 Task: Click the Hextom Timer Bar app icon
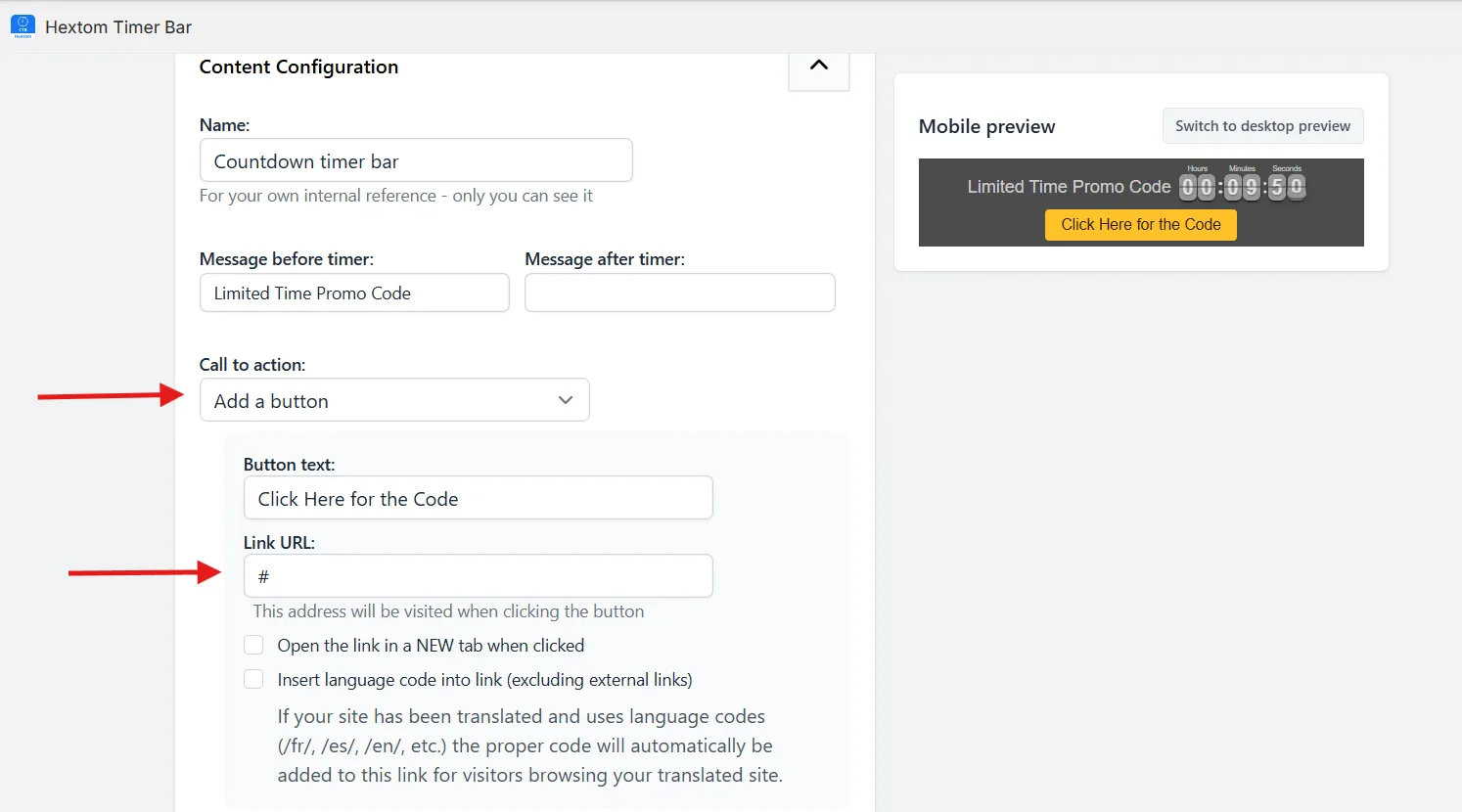pos(23,26)
